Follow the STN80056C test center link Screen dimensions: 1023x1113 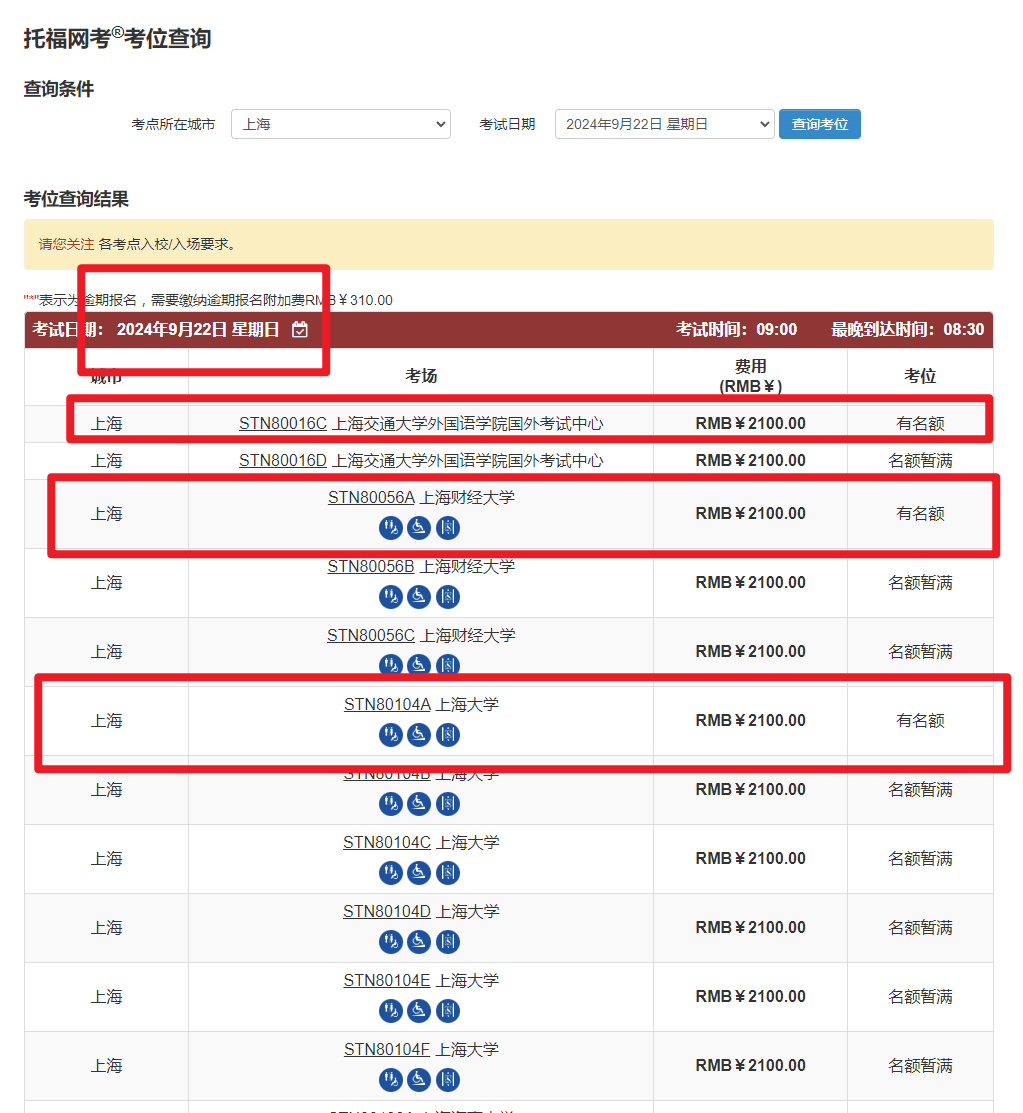tap(371, 635)
